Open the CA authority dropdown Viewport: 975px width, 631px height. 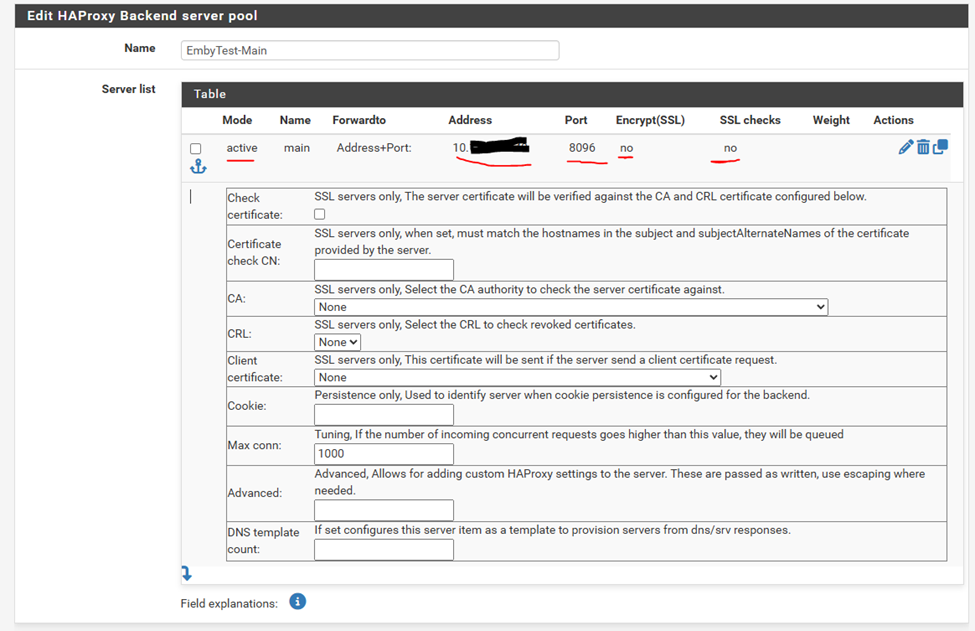tap(571, 307)
